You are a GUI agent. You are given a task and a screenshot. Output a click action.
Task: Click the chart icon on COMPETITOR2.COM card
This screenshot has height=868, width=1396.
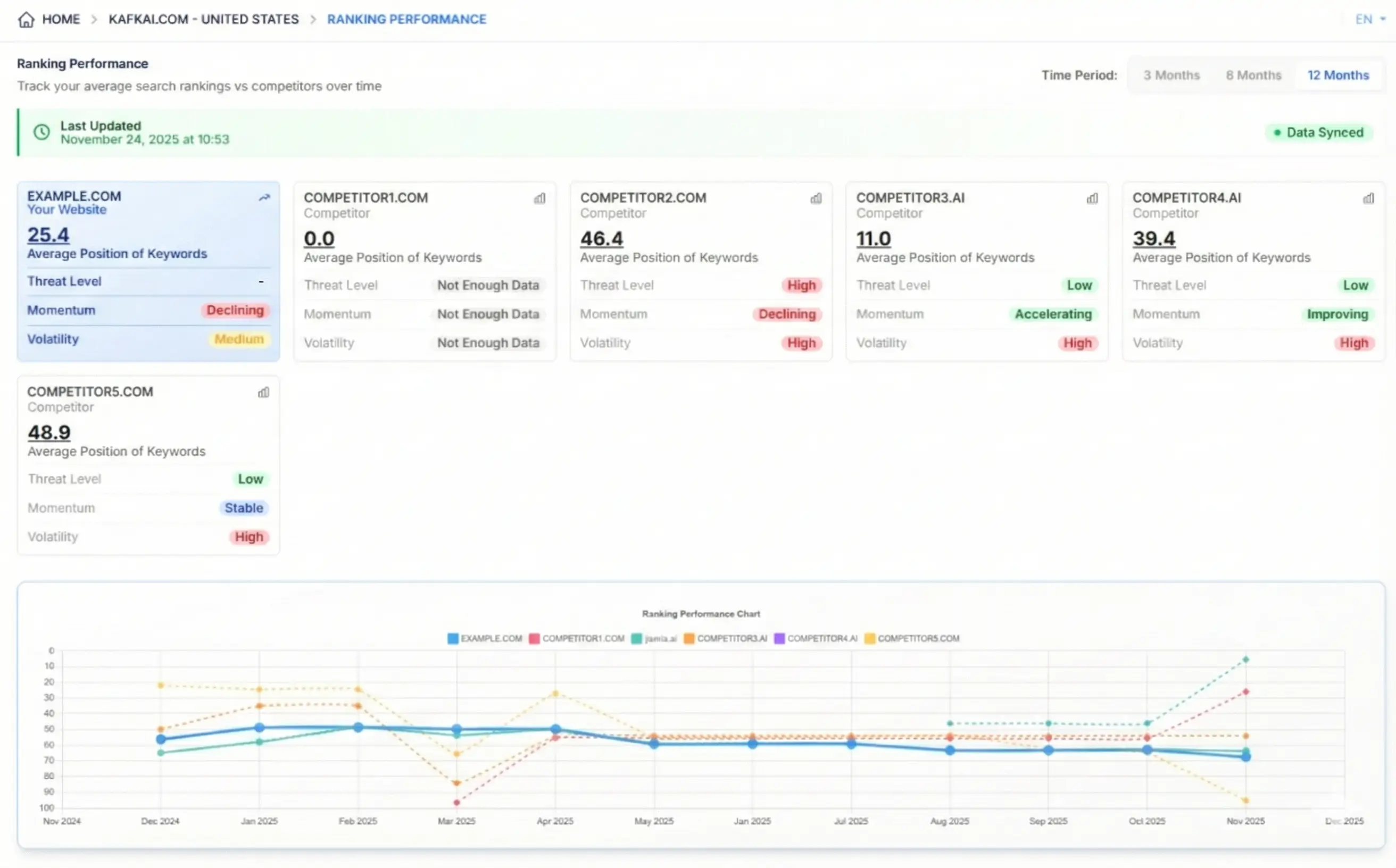(x=816, y=198)
